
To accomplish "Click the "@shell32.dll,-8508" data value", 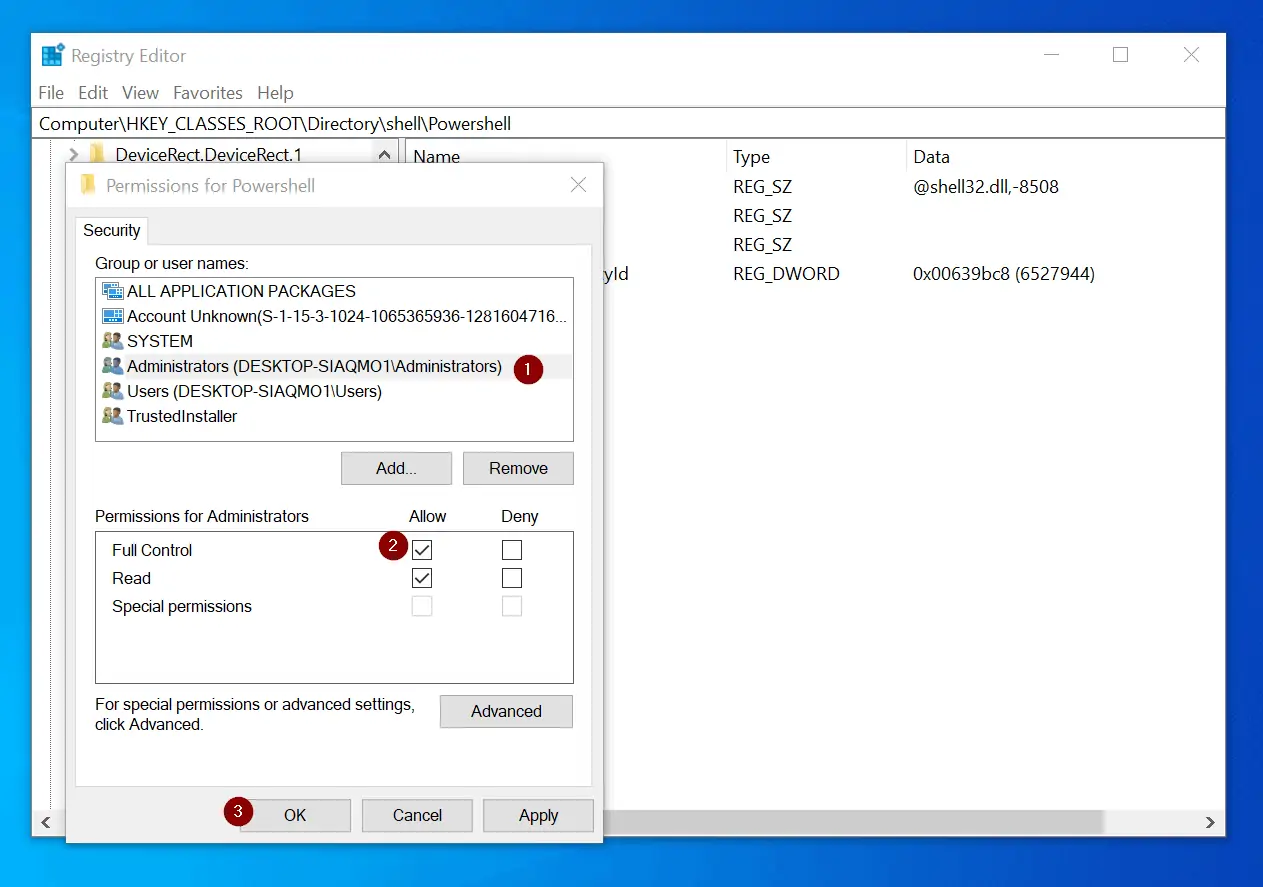I will [986, 187].
